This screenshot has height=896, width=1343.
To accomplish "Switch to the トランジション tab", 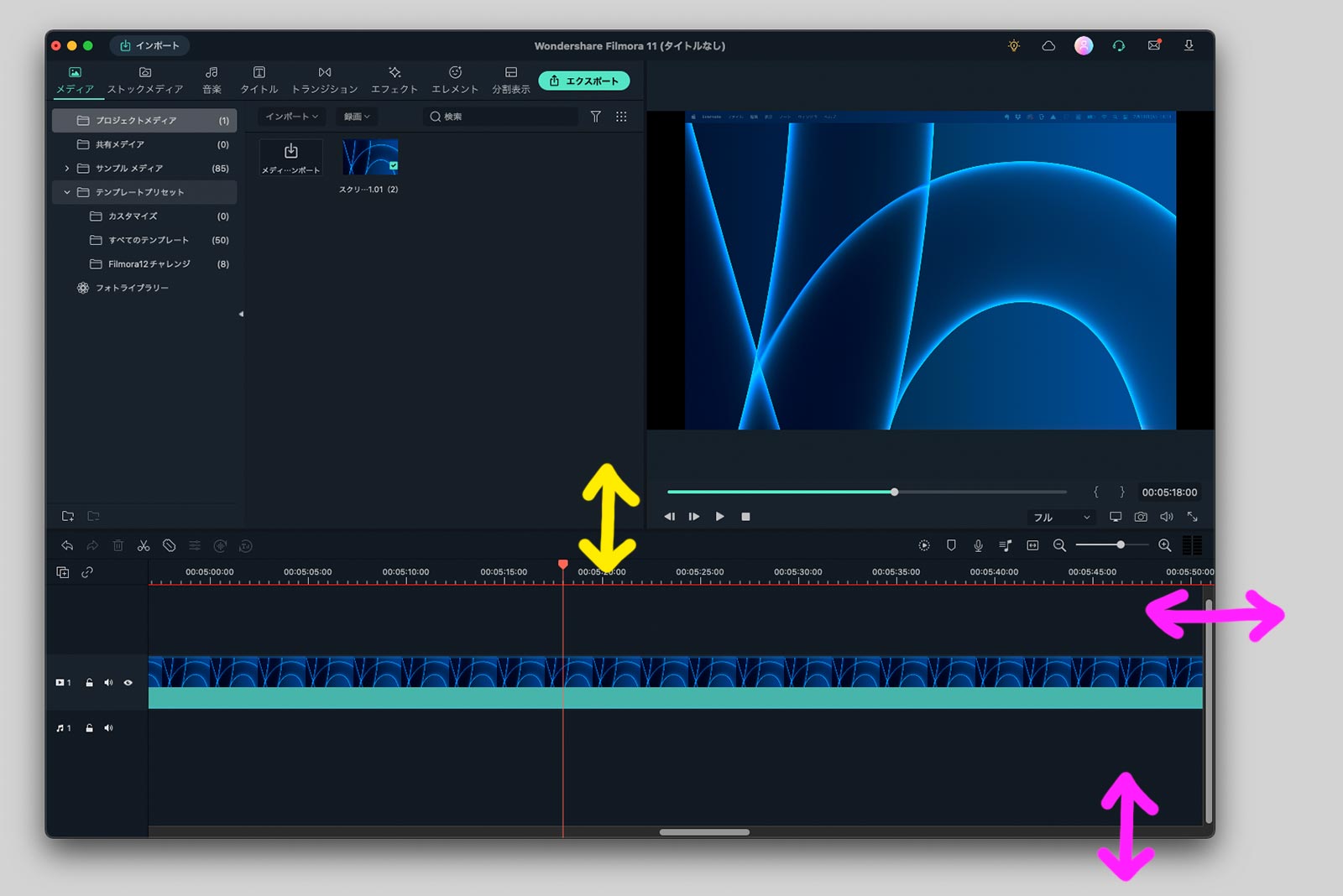I will click(x=324, y=80).
